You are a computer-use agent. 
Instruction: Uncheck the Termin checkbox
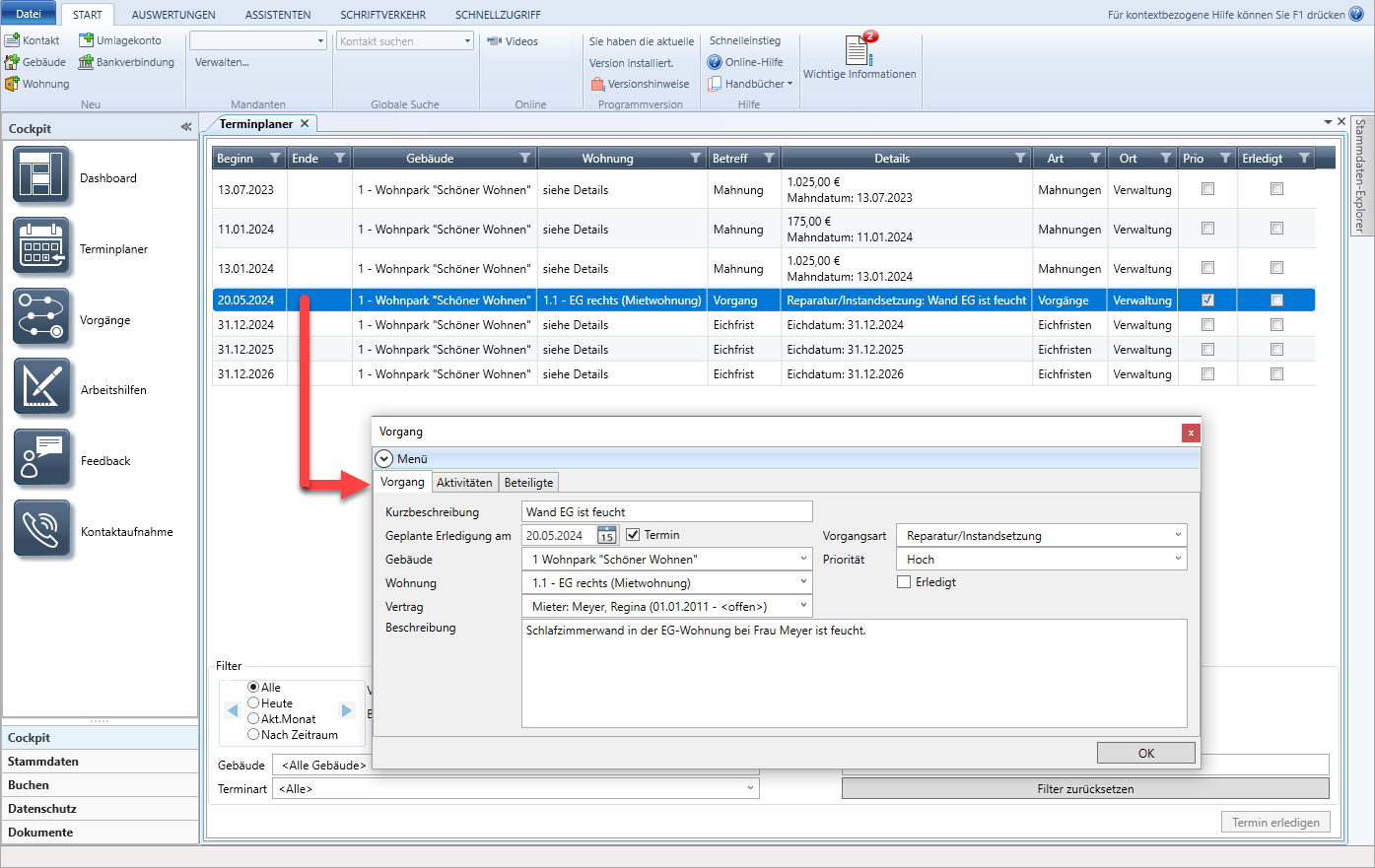(x=633, y=535)
